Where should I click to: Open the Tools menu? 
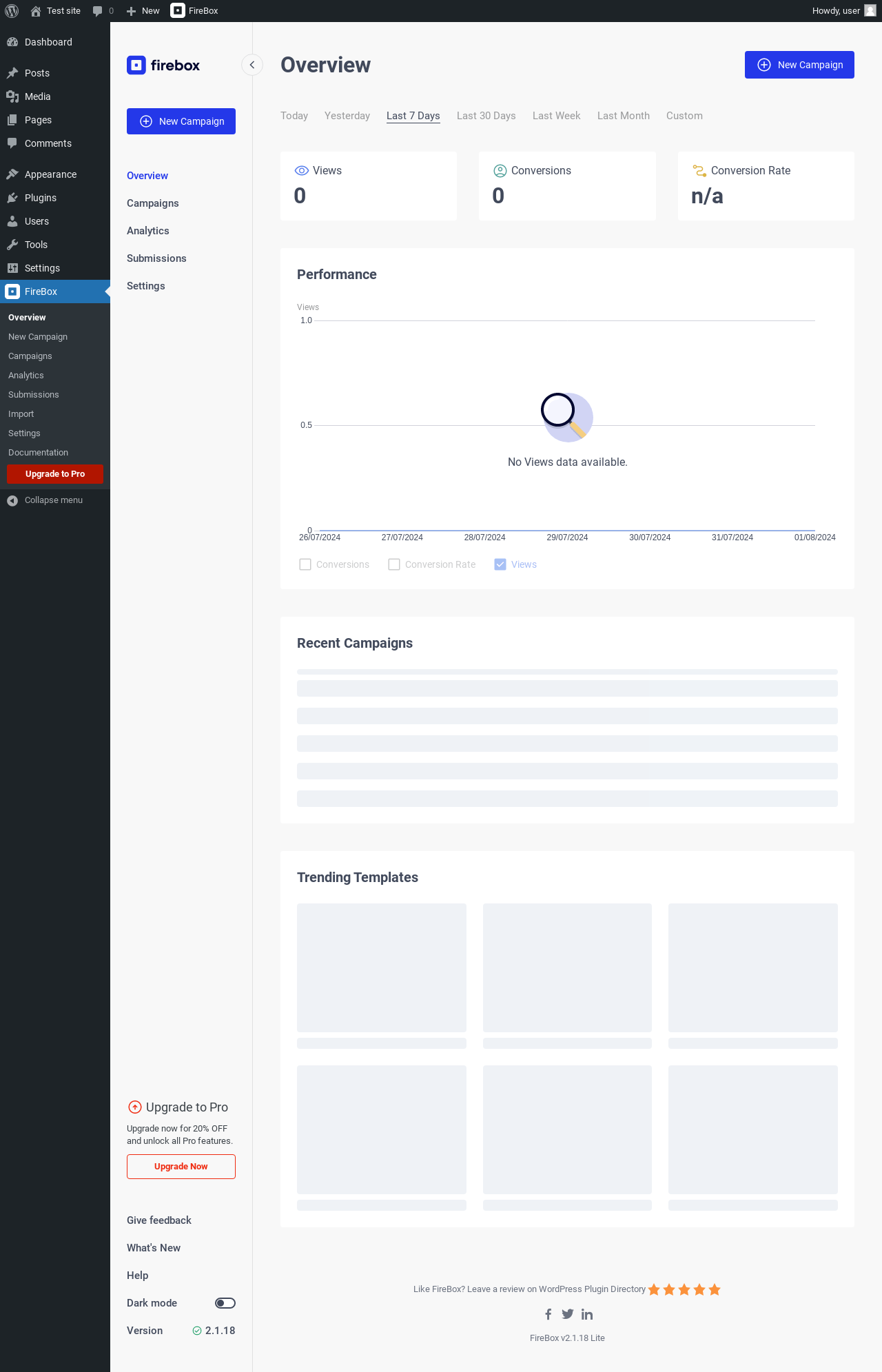(x=55, y=245)
